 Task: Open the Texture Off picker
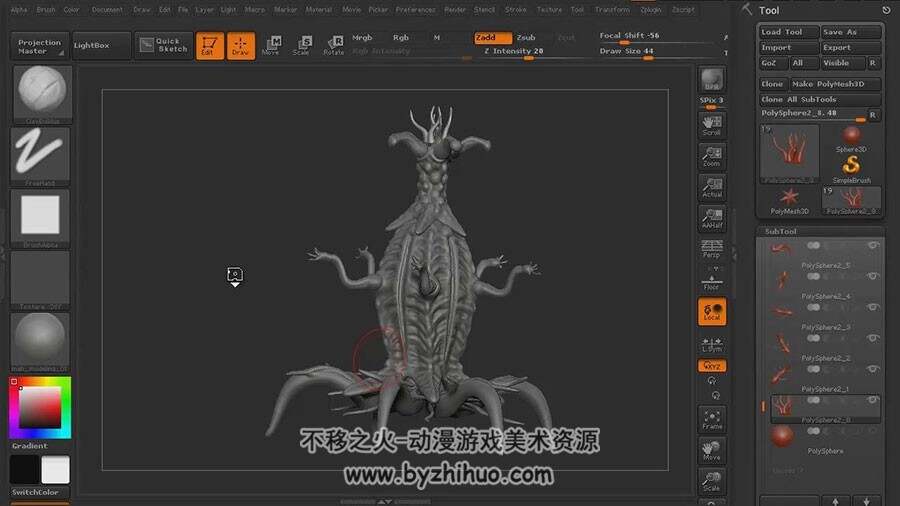40,279
